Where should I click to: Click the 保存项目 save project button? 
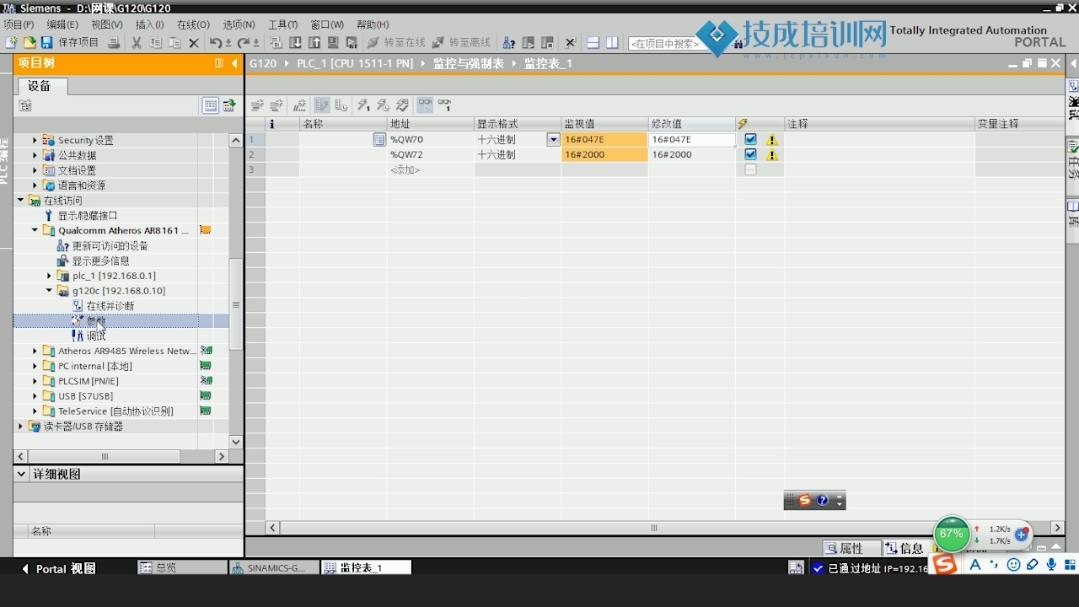[x=70, y=43]
